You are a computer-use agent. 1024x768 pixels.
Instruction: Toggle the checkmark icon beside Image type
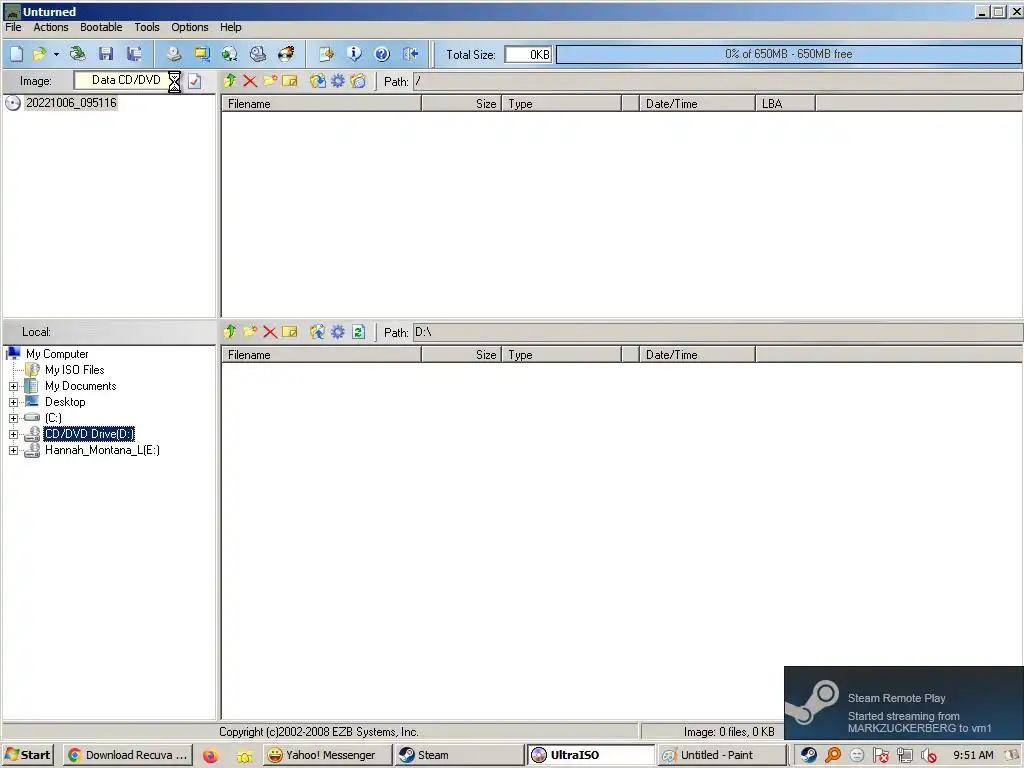(195, 81)
